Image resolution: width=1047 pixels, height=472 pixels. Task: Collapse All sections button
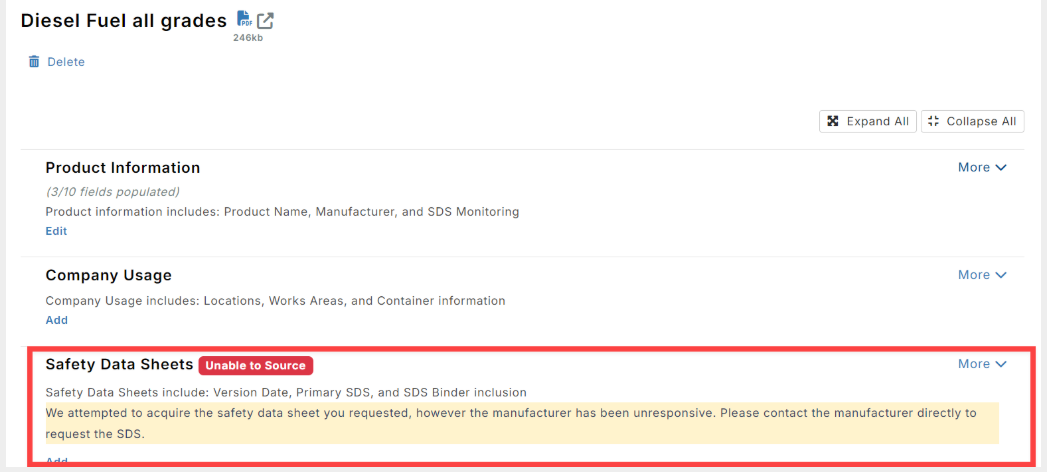tap(973, 122)
